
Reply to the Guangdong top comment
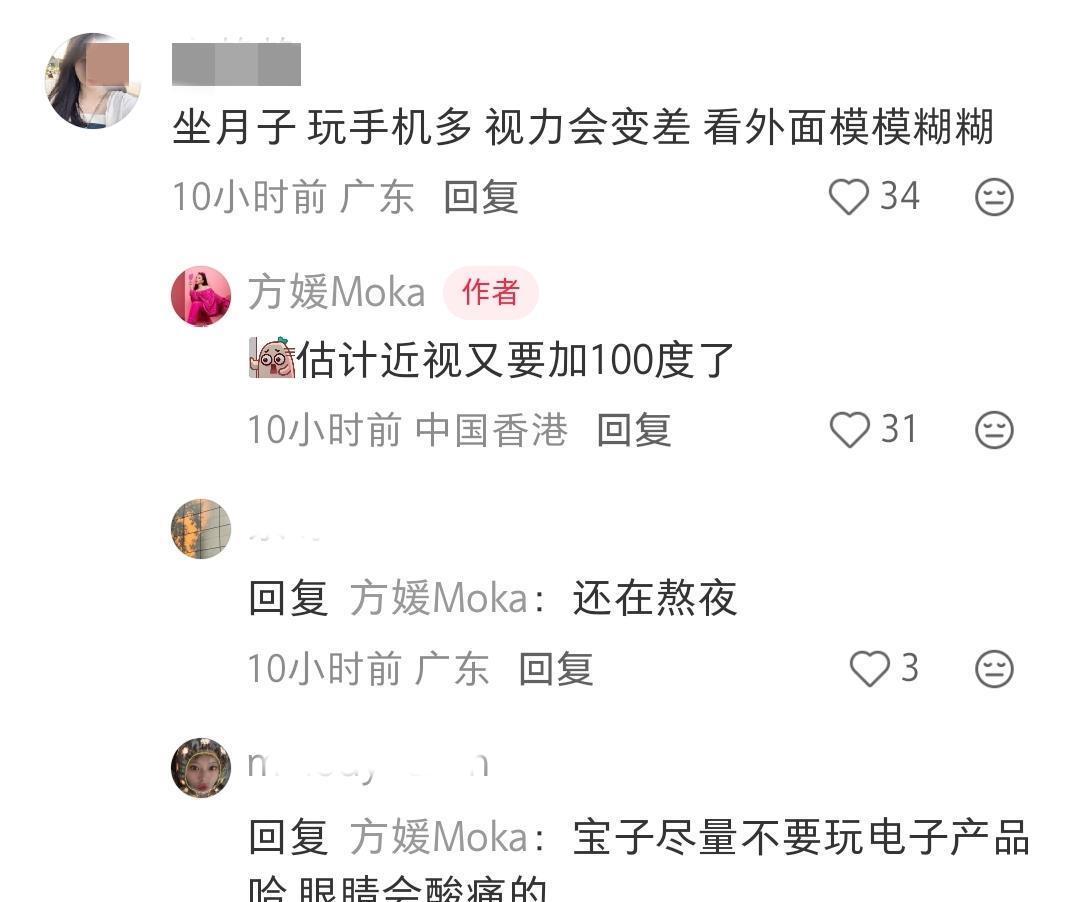[x=481, y=198]
